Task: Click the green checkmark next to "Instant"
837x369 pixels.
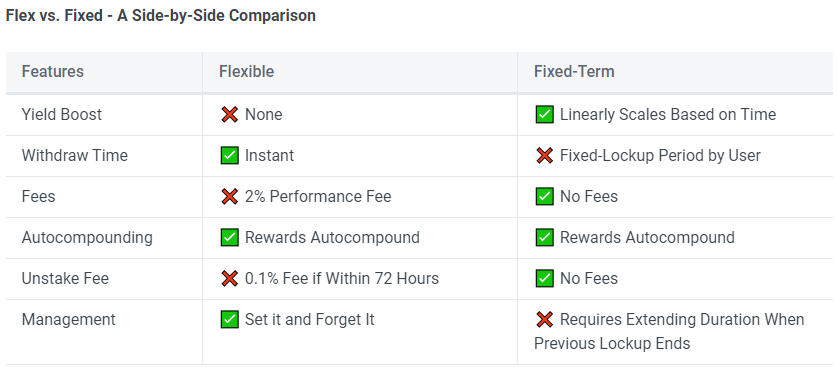Action: point(230,155)
